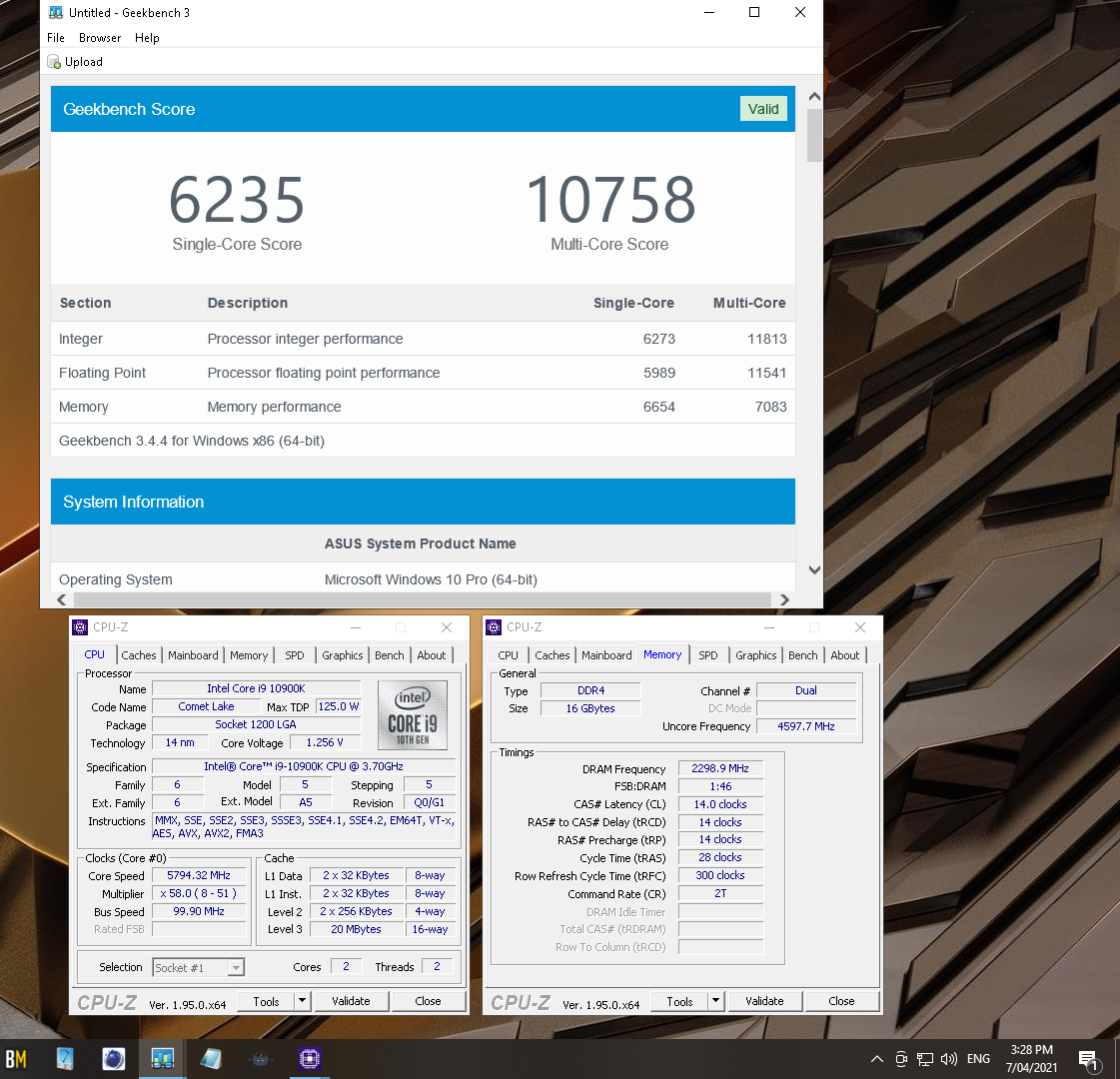Click the Geekbench vertical scrollbar thumb
1120x1079 pixels.
(x=814, y=136)
